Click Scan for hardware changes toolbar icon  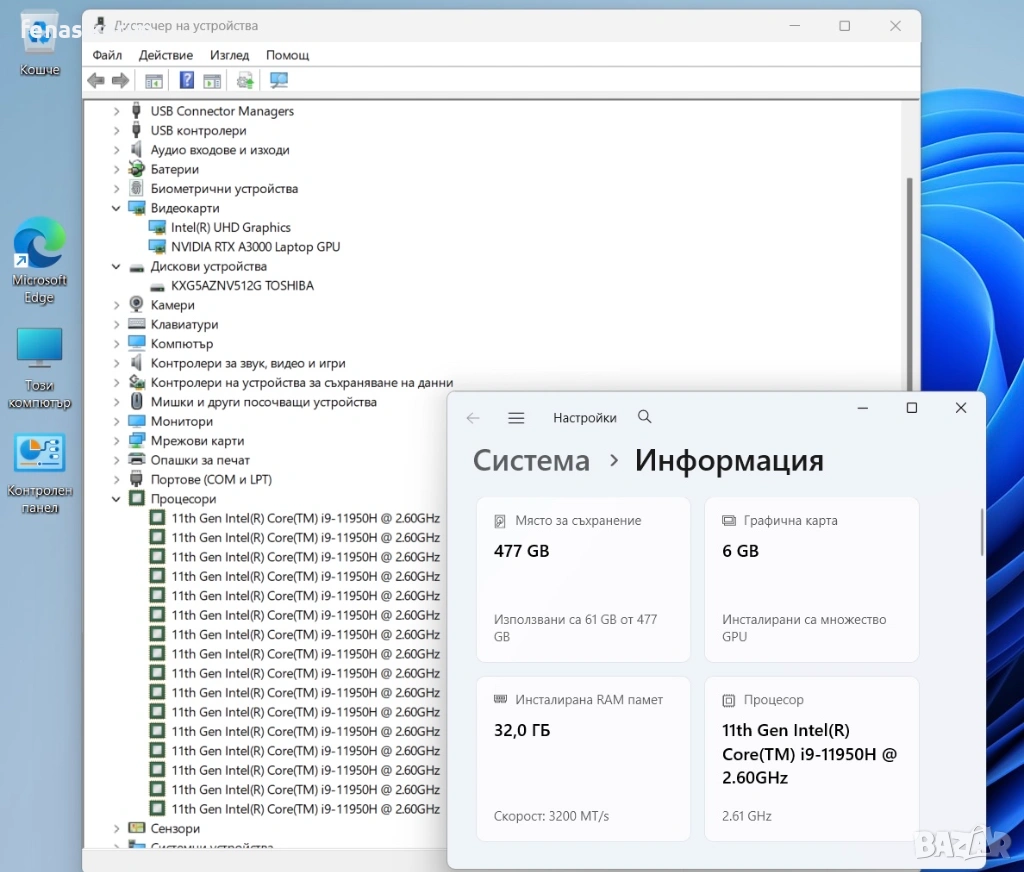click(279, 81)
